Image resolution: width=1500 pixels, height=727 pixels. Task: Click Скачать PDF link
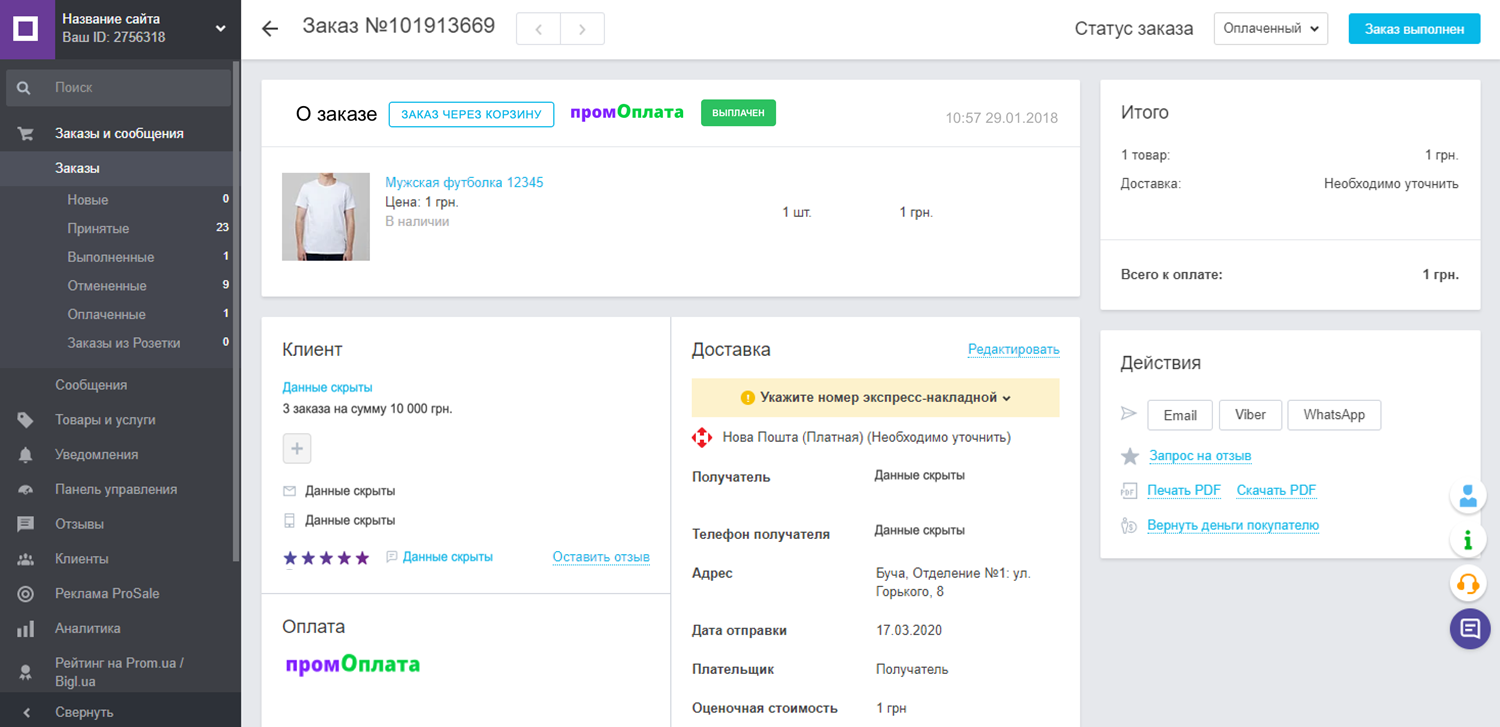click(1276, 491)
